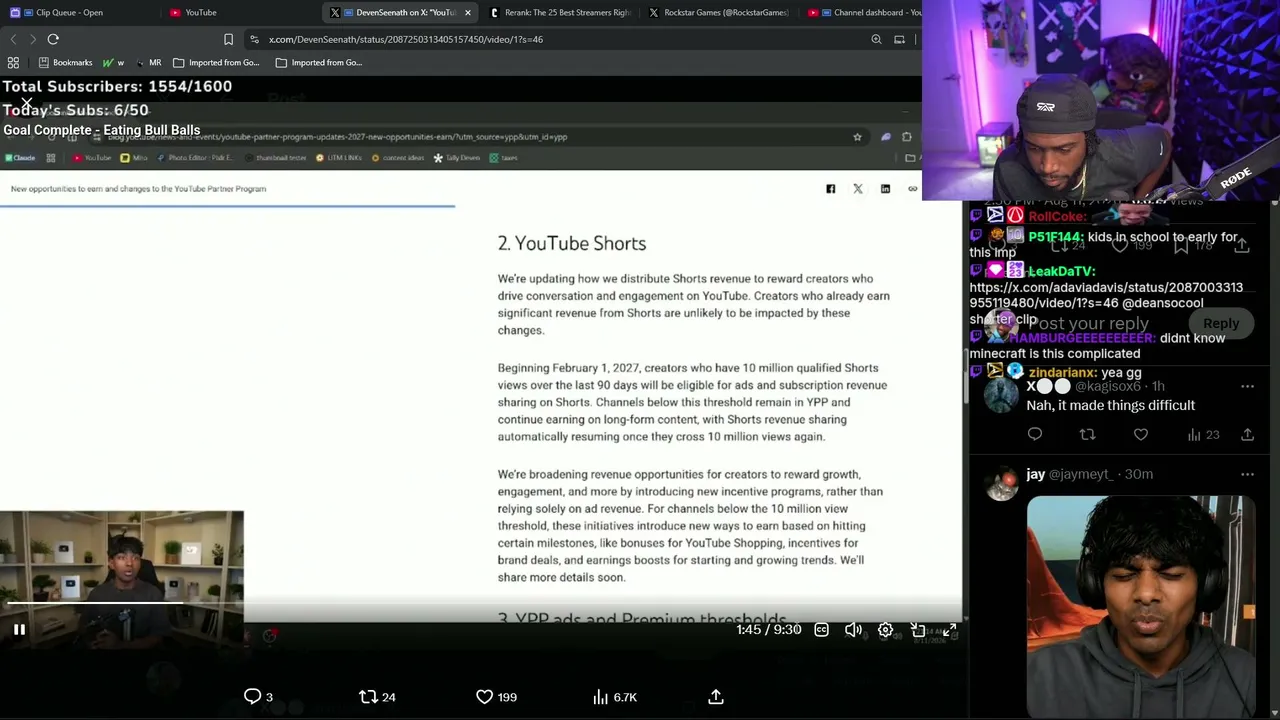Open more options on @kagisox6 reply
The height and width of the screenshot is (720, 1280).
(x=1247, y=386)
